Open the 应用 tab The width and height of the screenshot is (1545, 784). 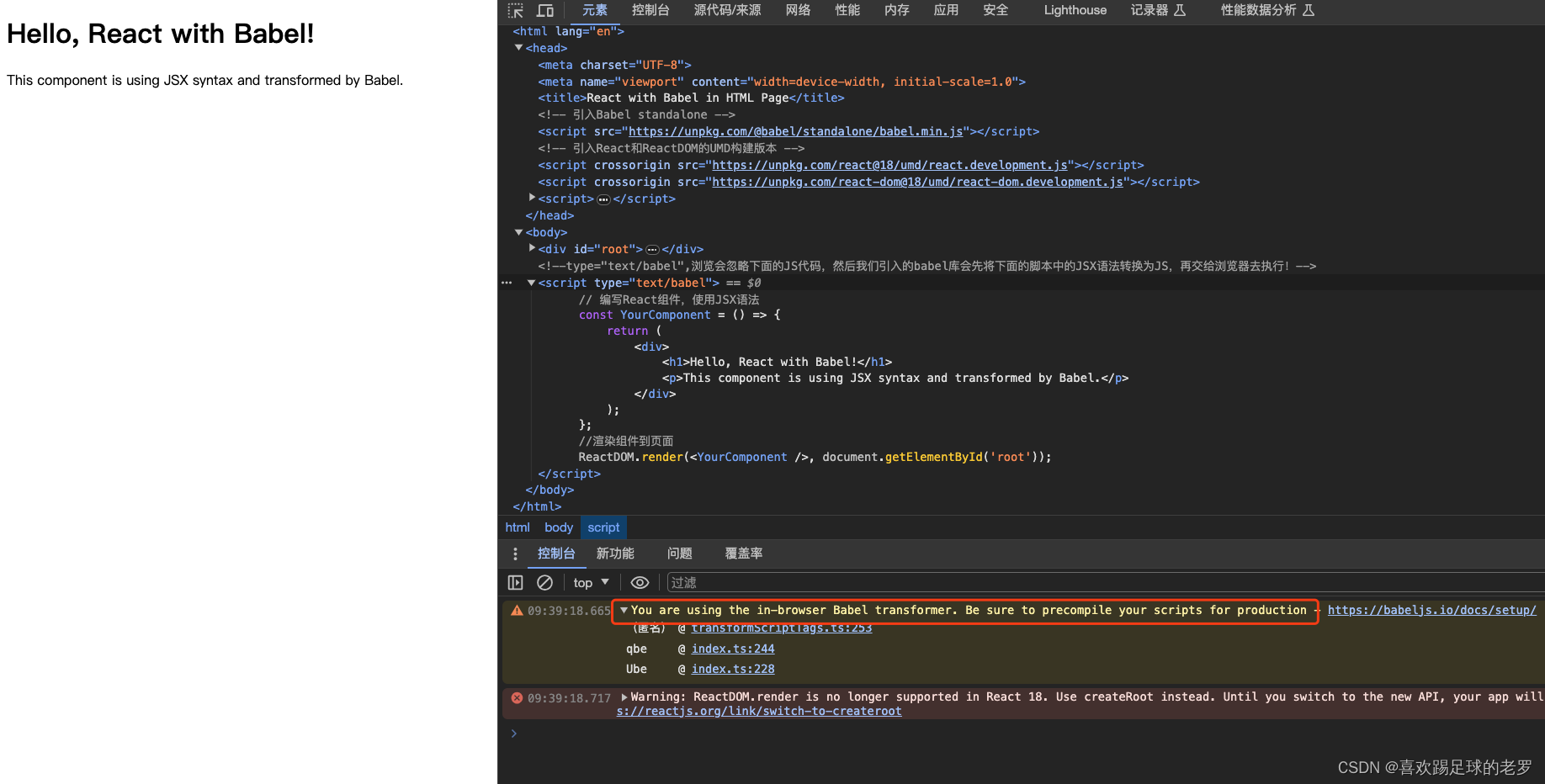(x=946, y=10)
